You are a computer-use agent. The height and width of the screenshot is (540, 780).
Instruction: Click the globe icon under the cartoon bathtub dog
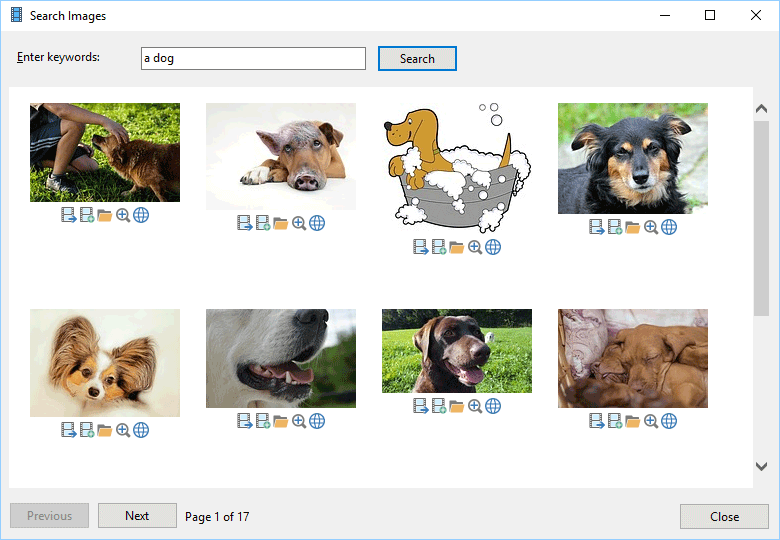tap(493, 247)
